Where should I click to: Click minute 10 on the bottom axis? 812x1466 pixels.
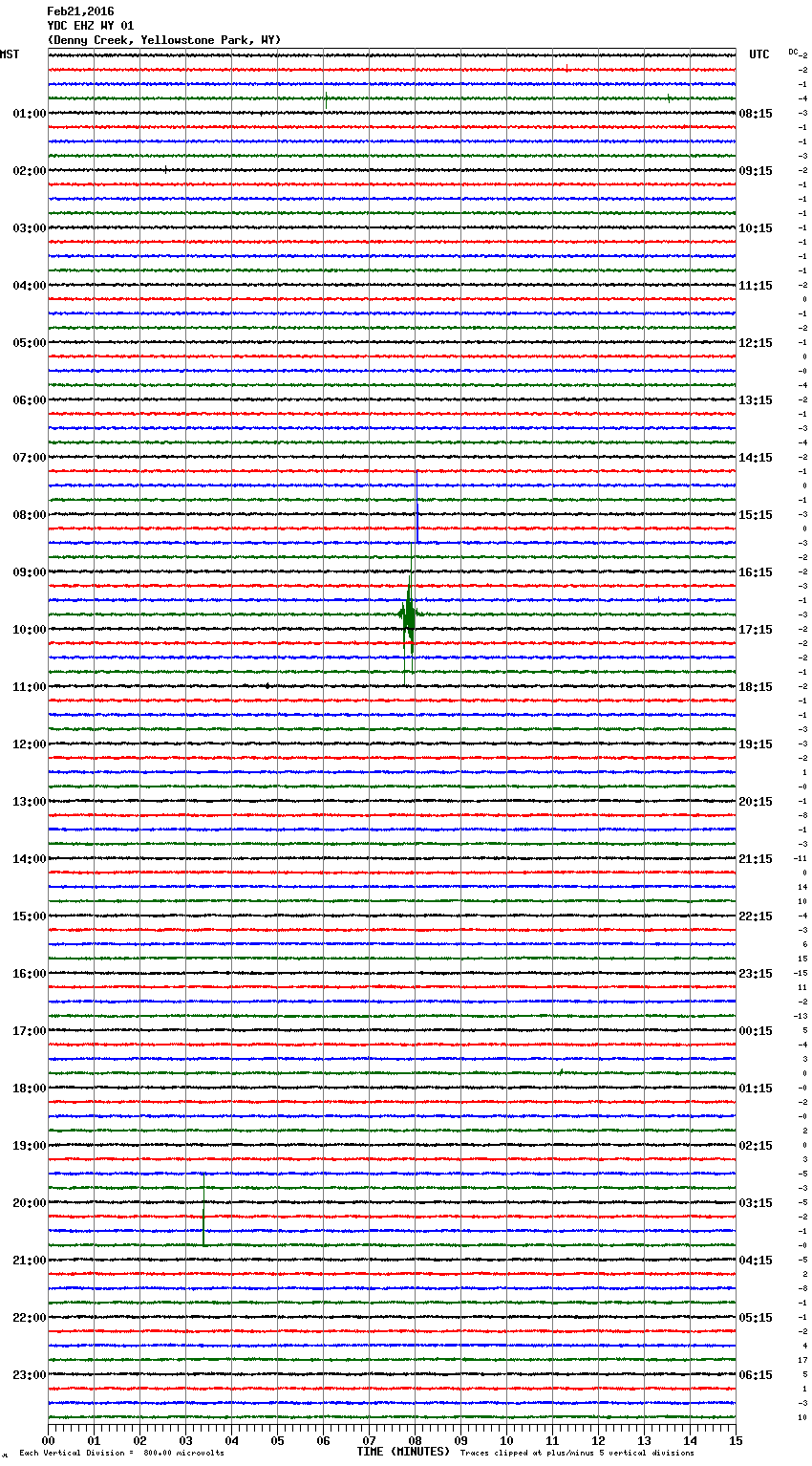click(506, 1439)
